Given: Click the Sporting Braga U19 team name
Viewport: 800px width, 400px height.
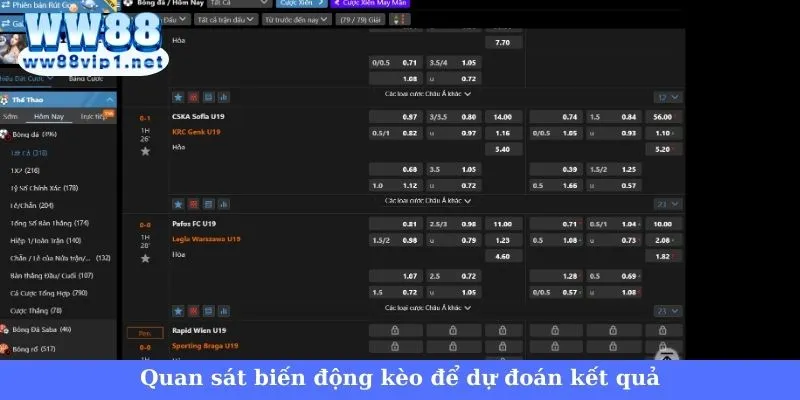Looking at the screenshot, I should (x=205, y=345).
